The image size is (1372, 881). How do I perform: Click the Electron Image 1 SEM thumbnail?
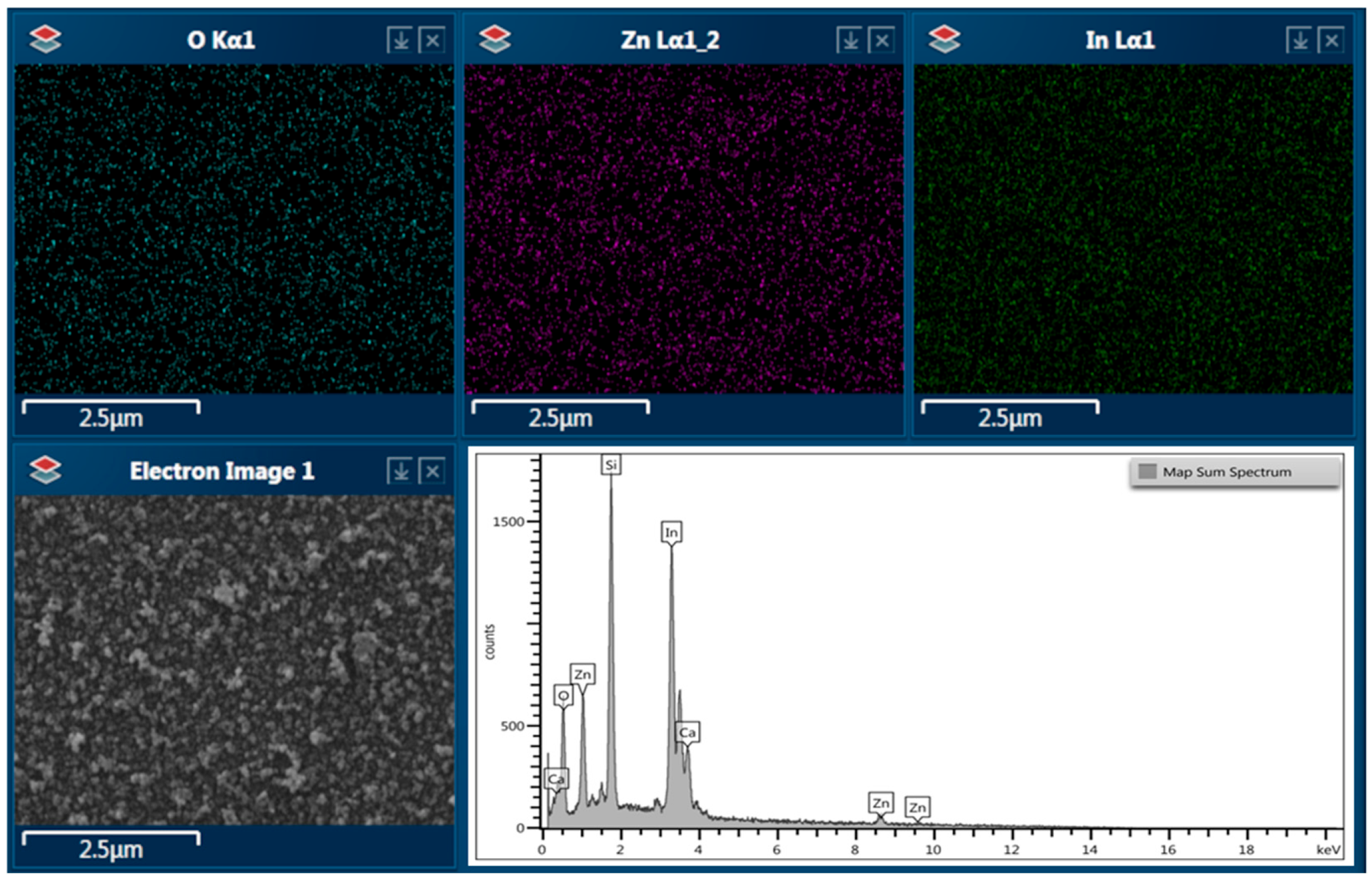234,659
